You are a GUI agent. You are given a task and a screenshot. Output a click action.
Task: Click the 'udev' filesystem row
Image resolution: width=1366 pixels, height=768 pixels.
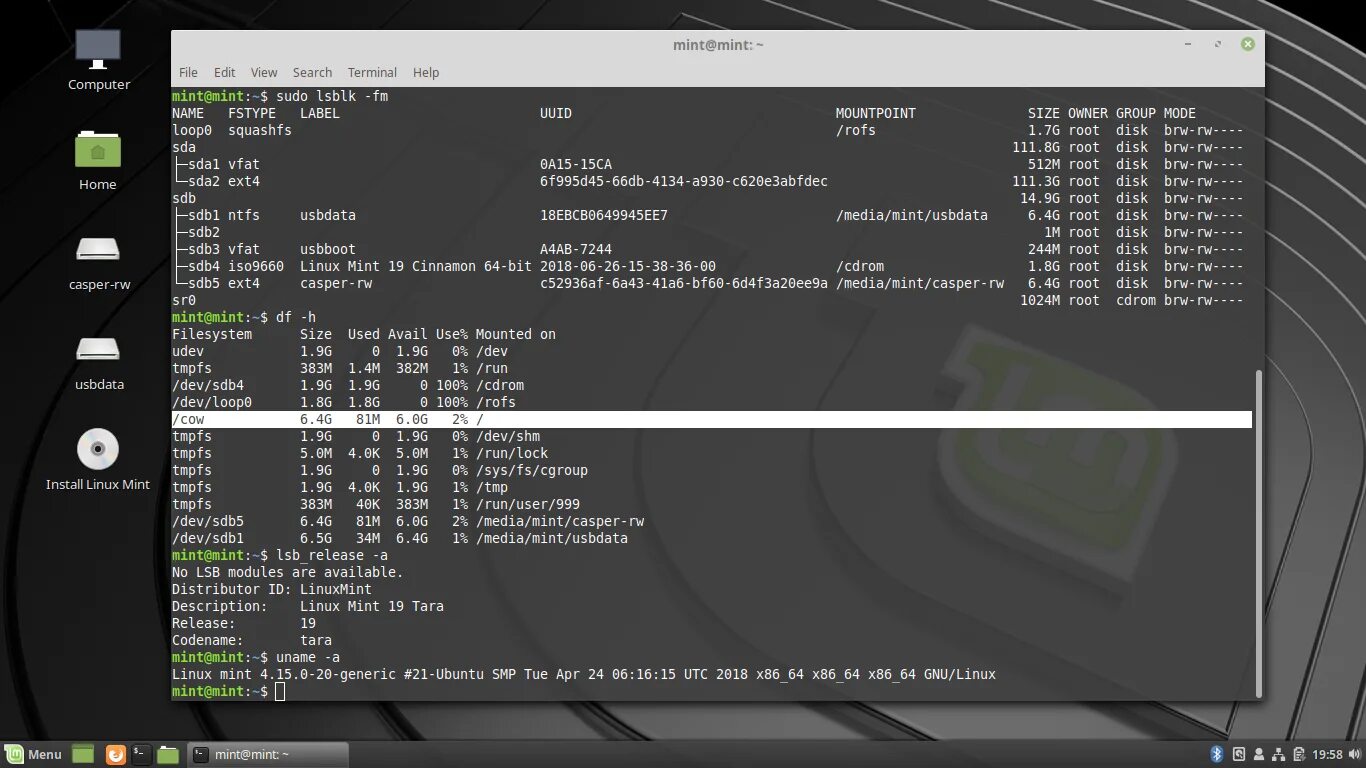tap(340, 351)
